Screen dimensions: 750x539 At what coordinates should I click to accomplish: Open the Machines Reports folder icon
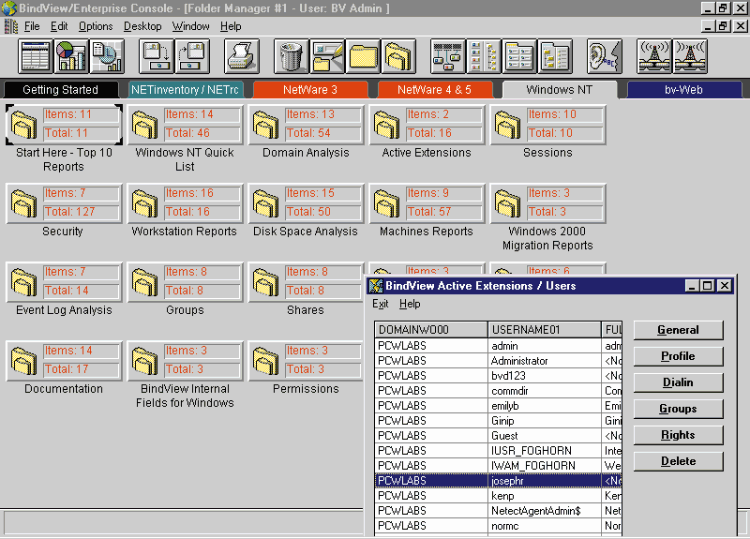[386, 203]
